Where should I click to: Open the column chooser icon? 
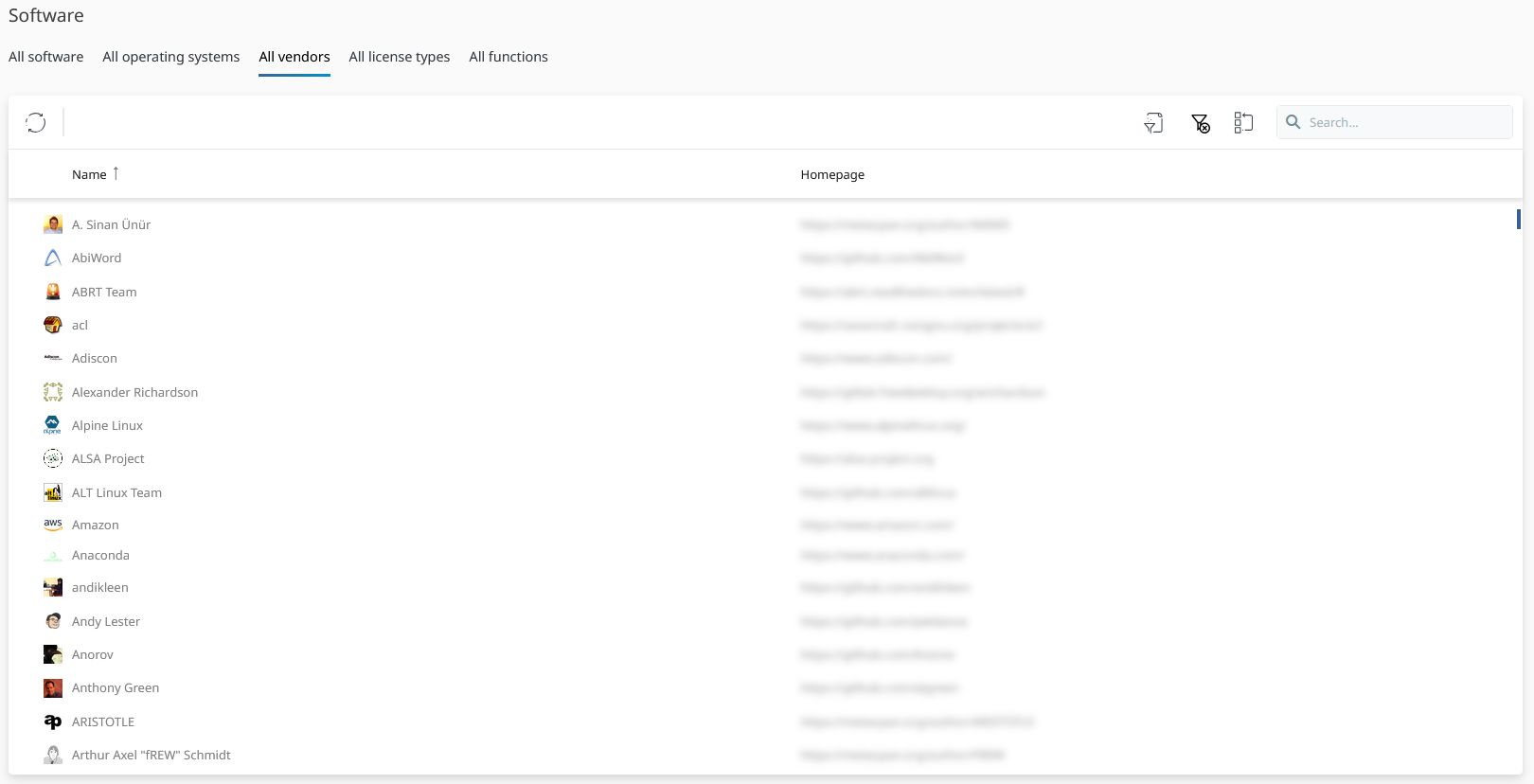(1243, 122)
